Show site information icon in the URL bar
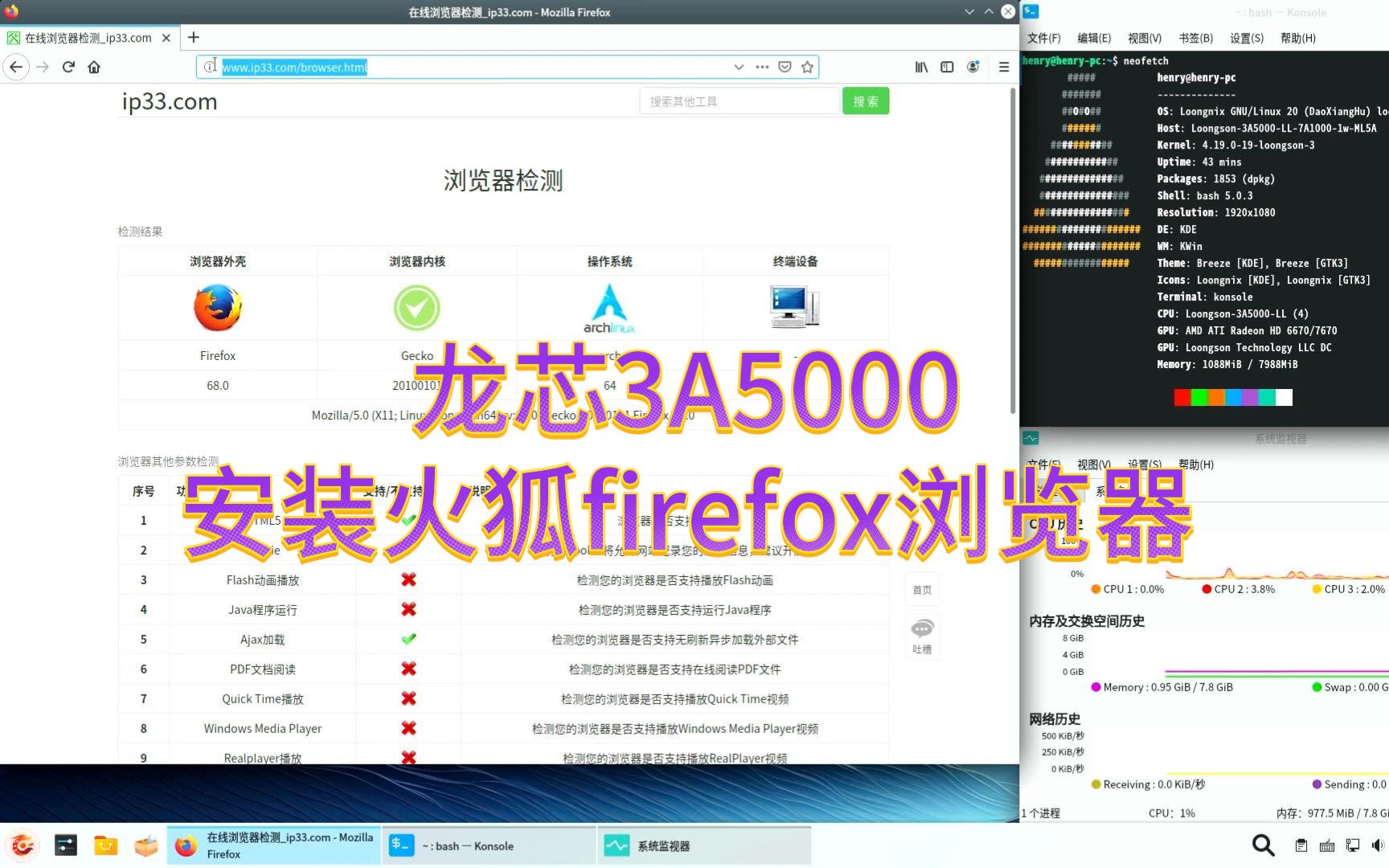 [209, 67]
